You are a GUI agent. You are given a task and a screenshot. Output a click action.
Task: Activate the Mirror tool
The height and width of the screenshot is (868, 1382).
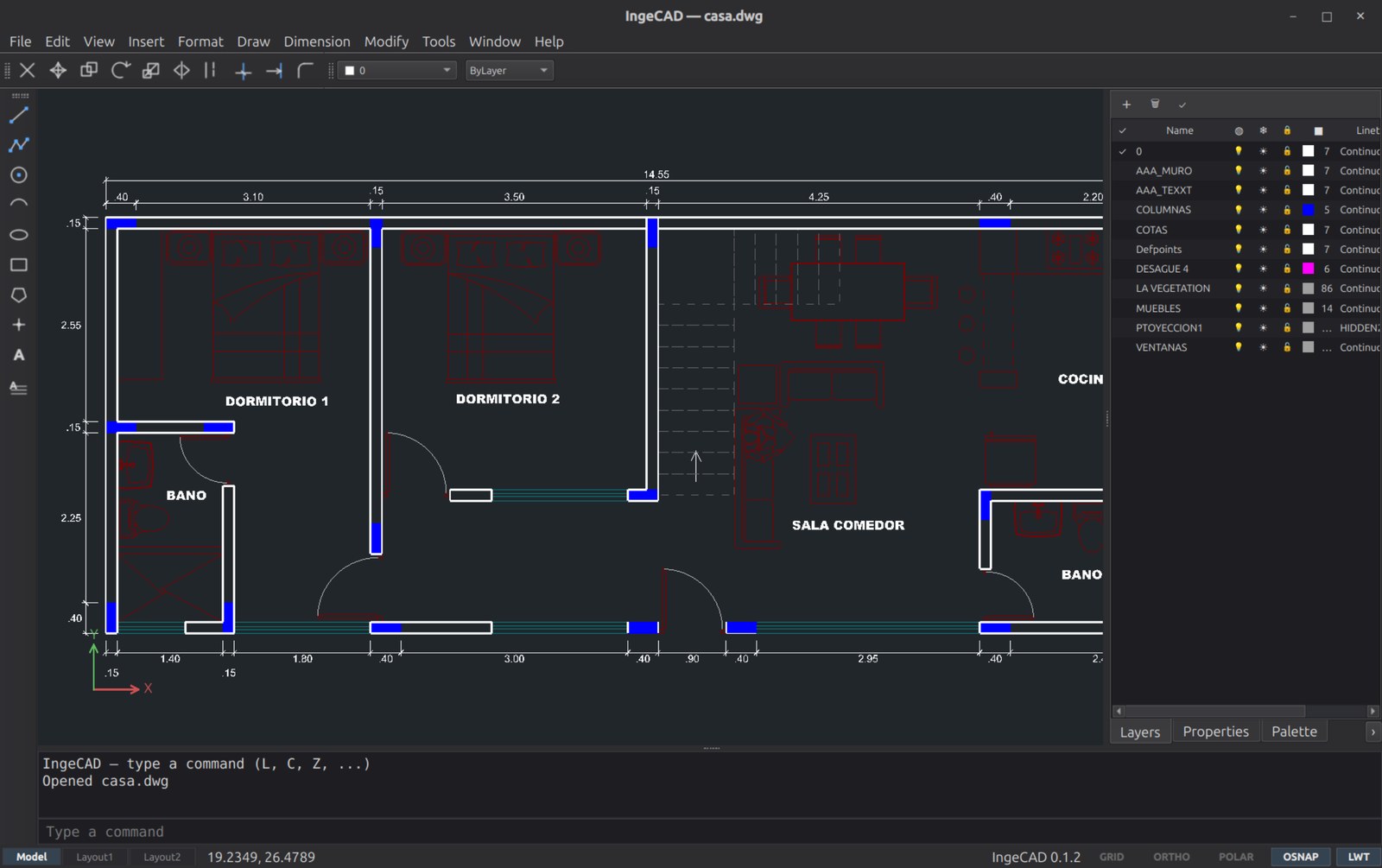[181, 70]
